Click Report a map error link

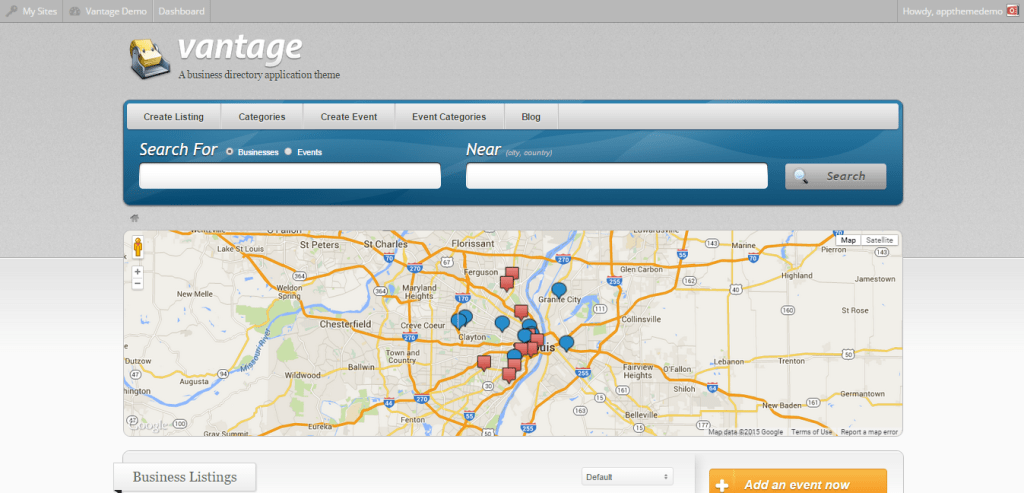(x=869, y=432)
